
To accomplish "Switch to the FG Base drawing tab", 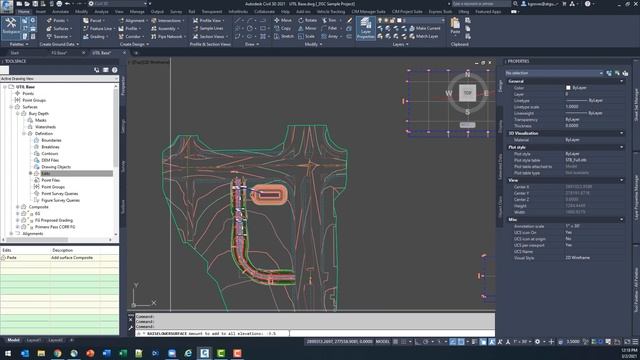I will pos(59,53).
